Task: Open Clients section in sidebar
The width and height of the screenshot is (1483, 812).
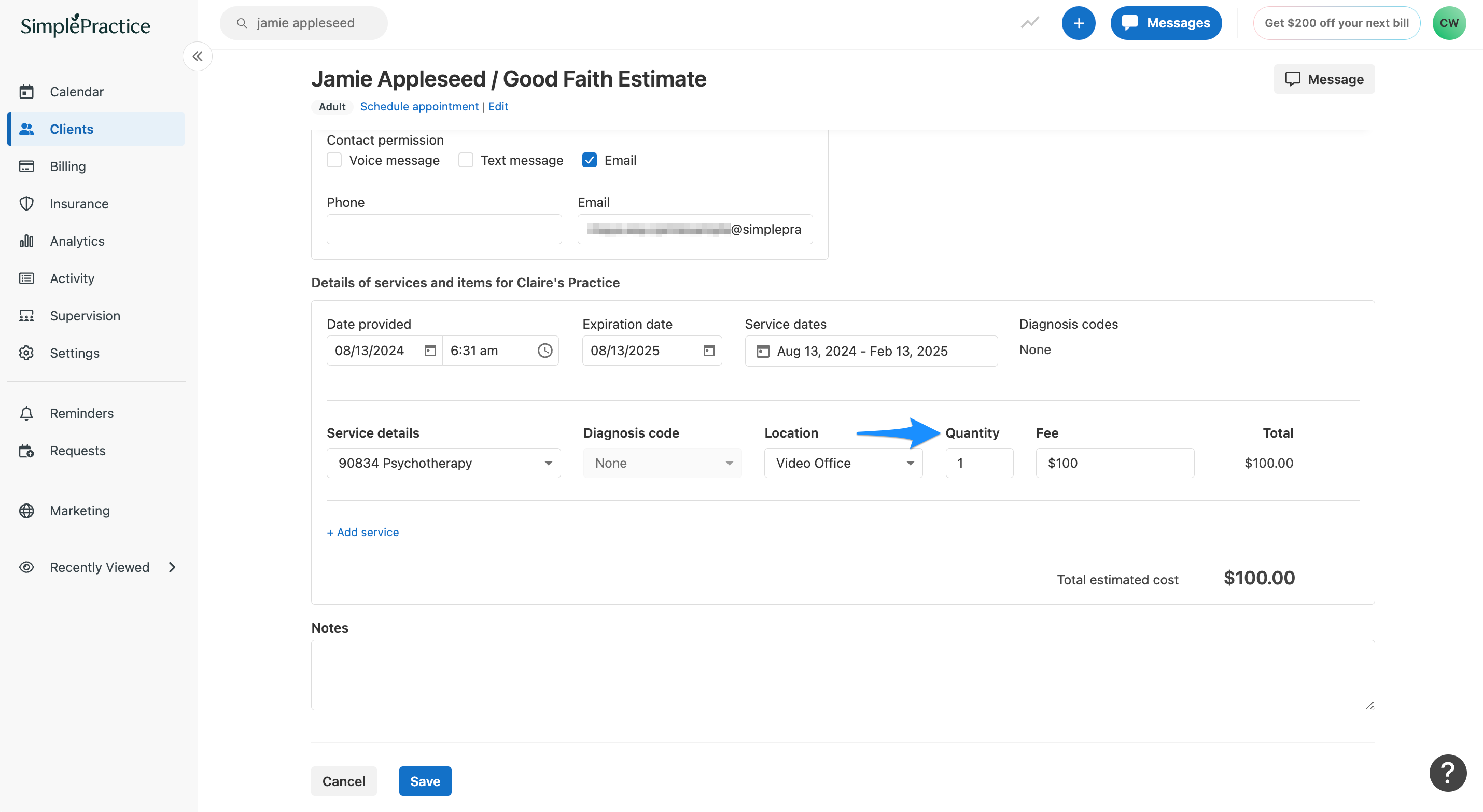Action: click(97, 129)
